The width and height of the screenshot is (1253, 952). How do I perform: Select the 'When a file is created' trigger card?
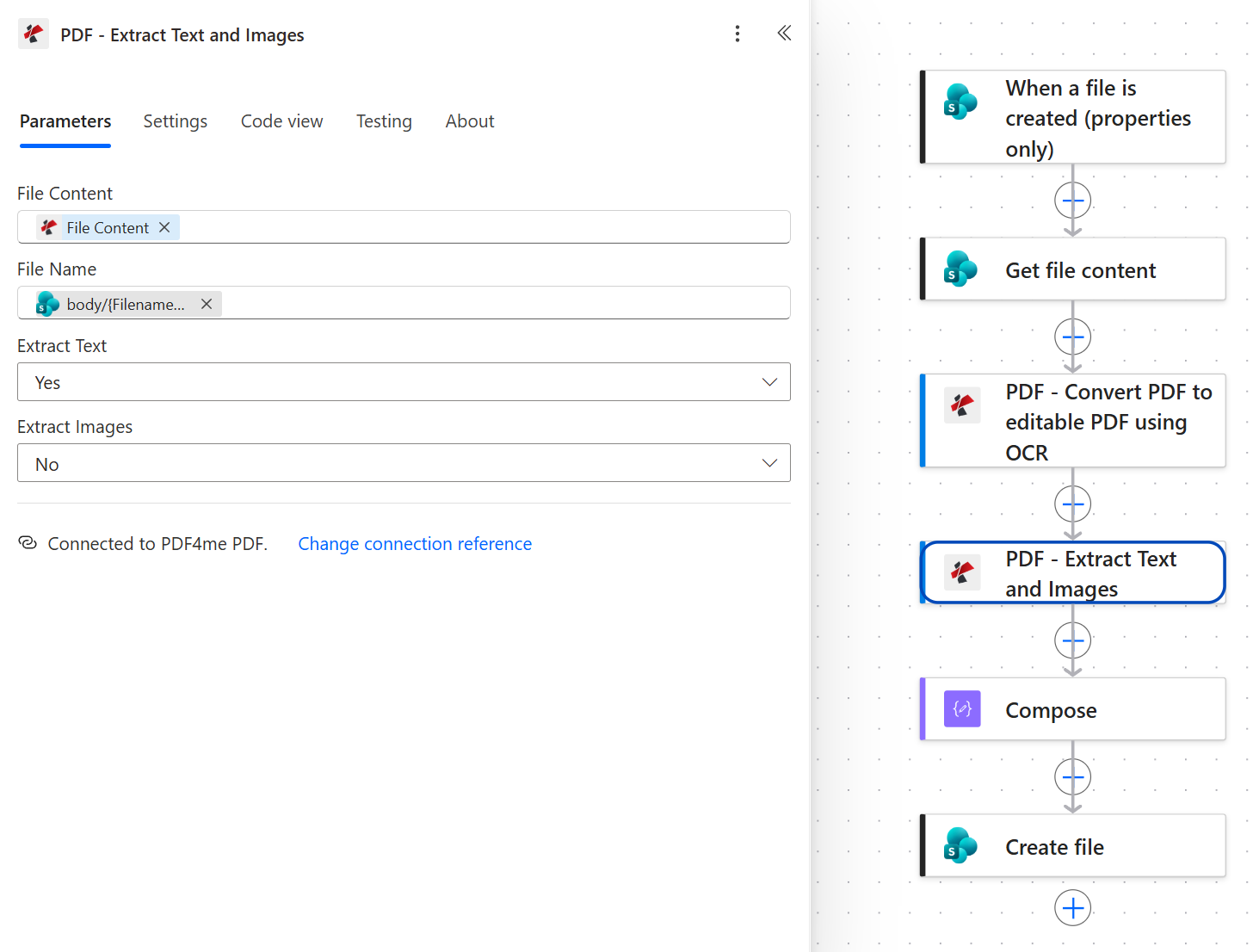1072,118
